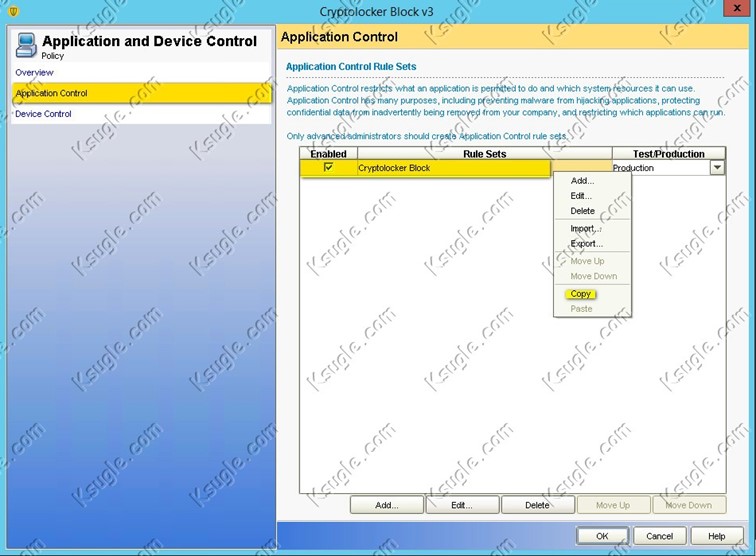Click the Production value cell
The width and height of the screenshot is (756, 556).
coord(661,168)
